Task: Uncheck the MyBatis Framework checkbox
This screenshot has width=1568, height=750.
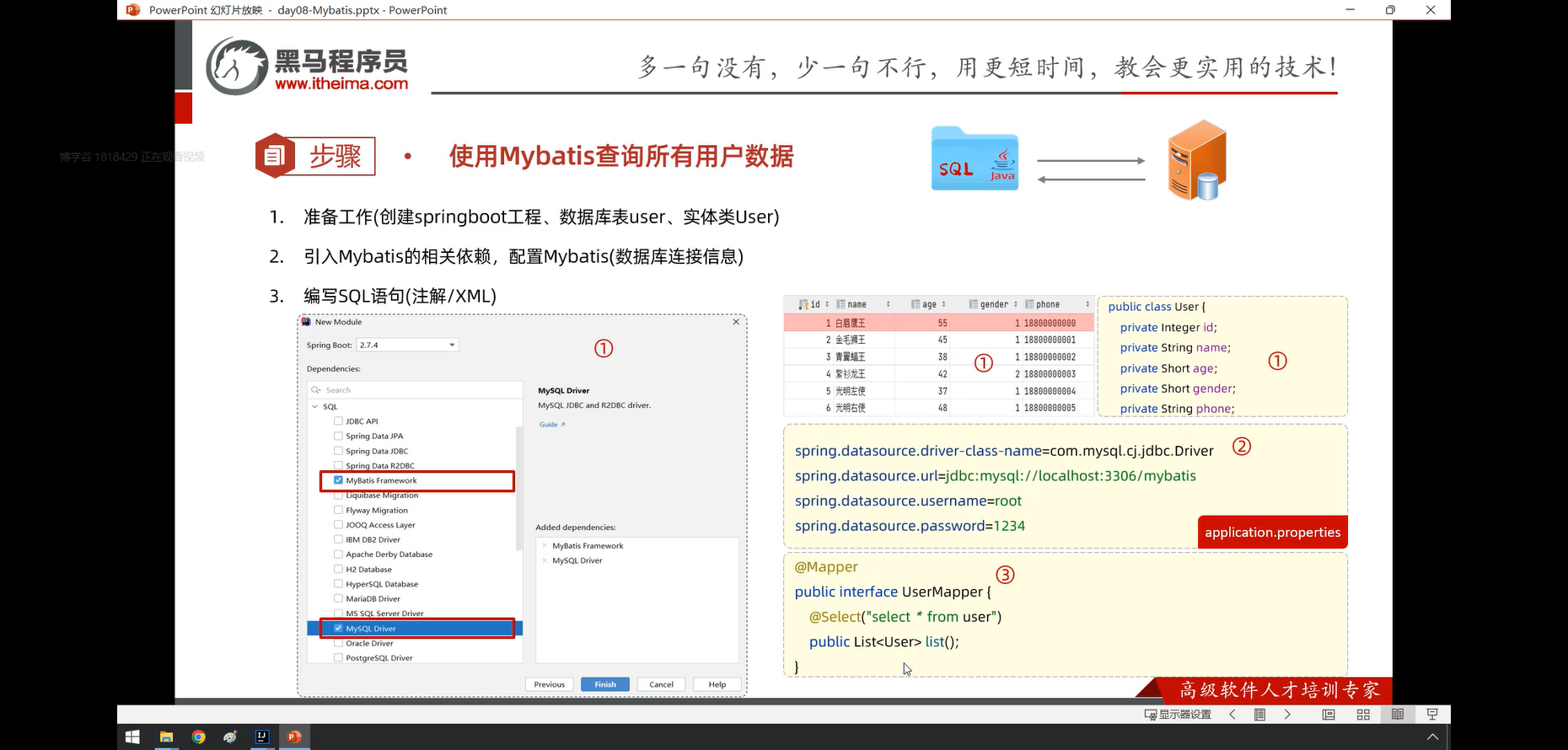Action: pyautogui.click(x=338, y=480)
